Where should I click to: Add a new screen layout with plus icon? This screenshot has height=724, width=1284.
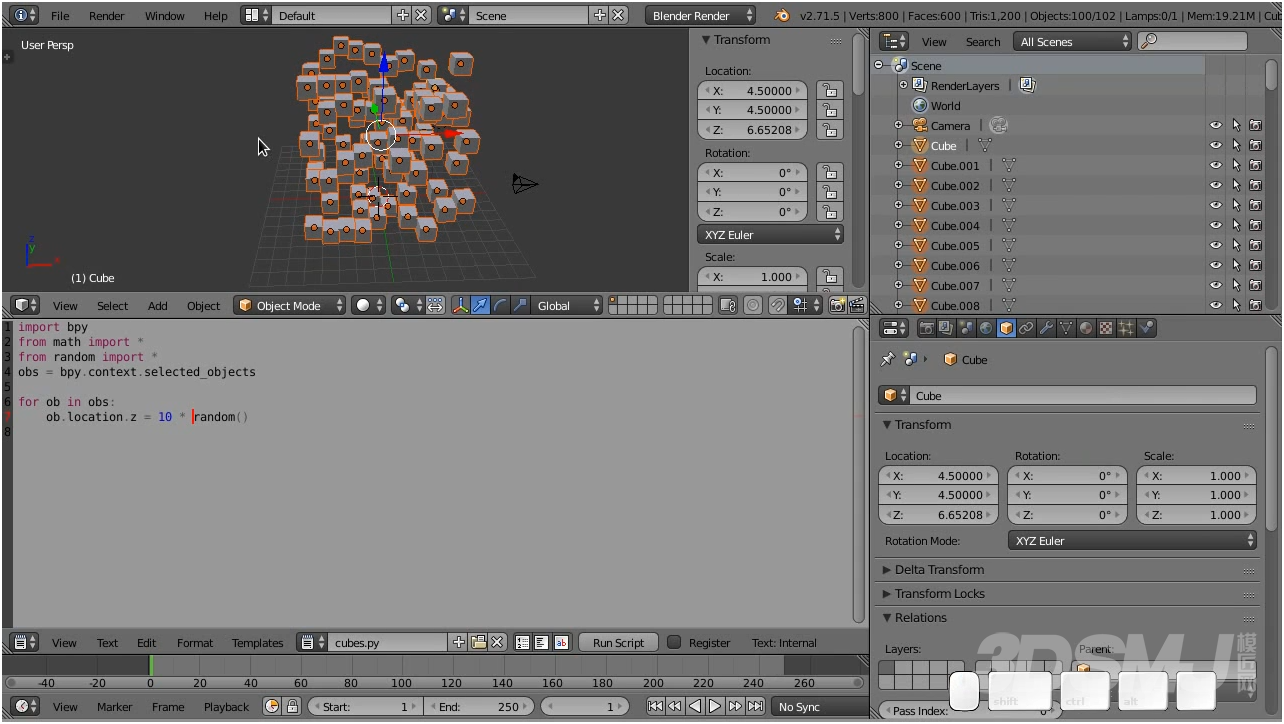(403, 15)
